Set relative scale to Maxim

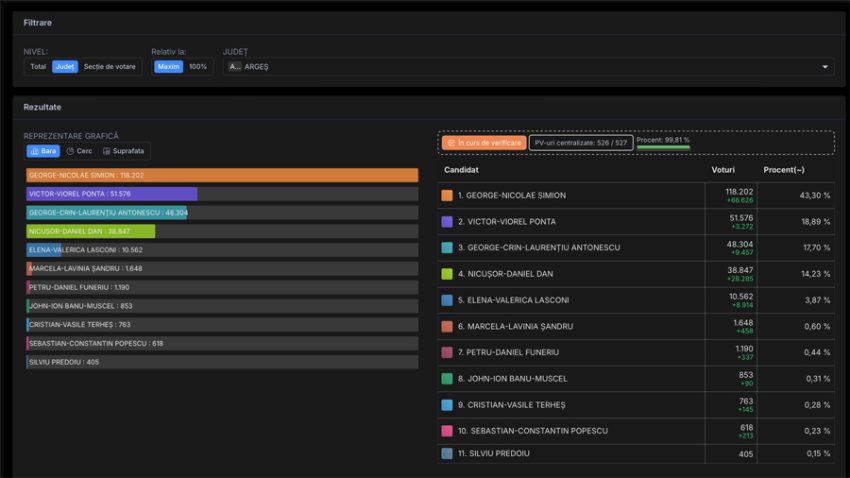click(168, 67)
